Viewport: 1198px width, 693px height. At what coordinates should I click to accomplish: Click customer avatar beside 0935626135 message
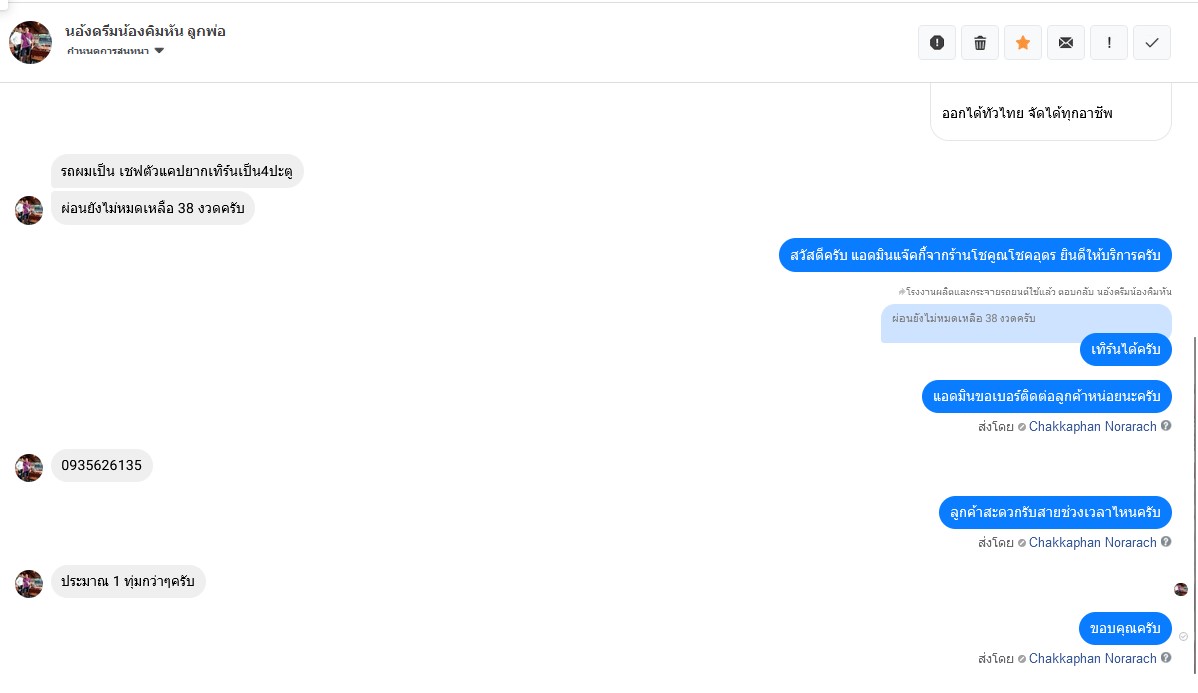[x=29, y=468]
